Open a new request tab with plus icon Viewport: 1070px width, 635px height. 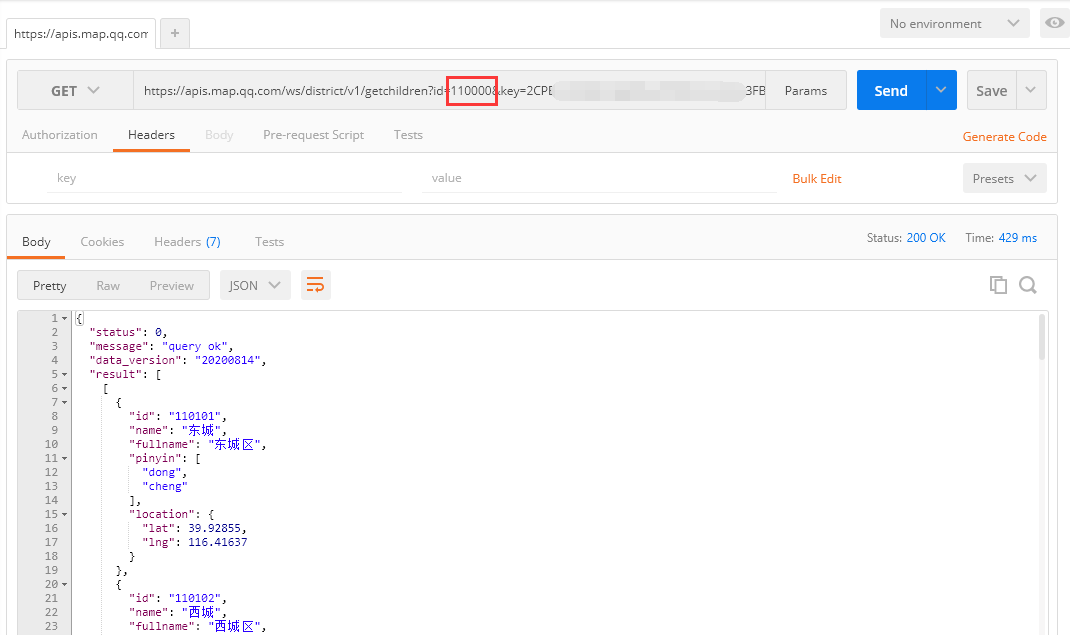[175, 33]
